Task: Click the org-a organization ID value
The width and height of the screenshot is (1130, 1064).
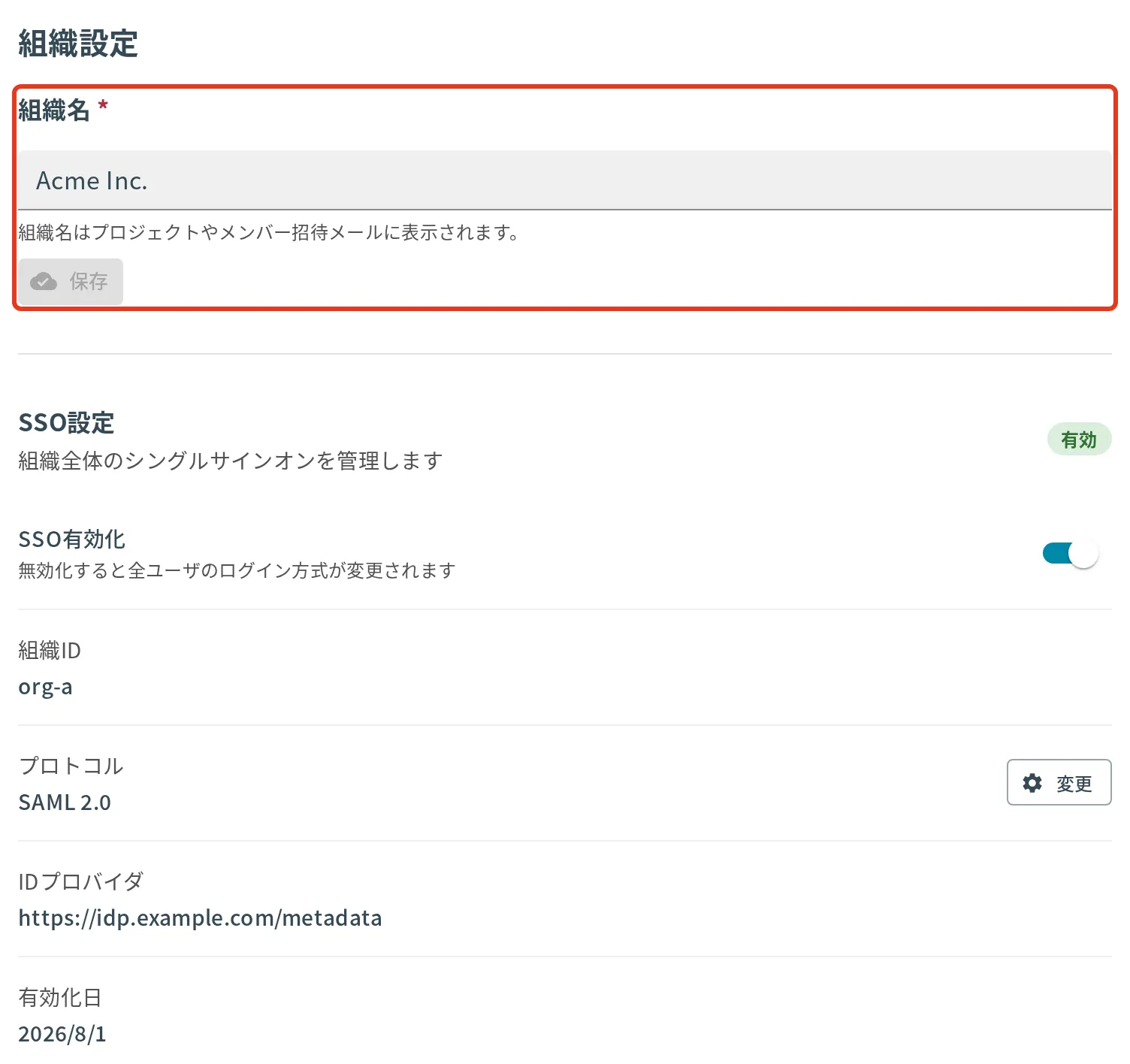Action: coord(45,688)
